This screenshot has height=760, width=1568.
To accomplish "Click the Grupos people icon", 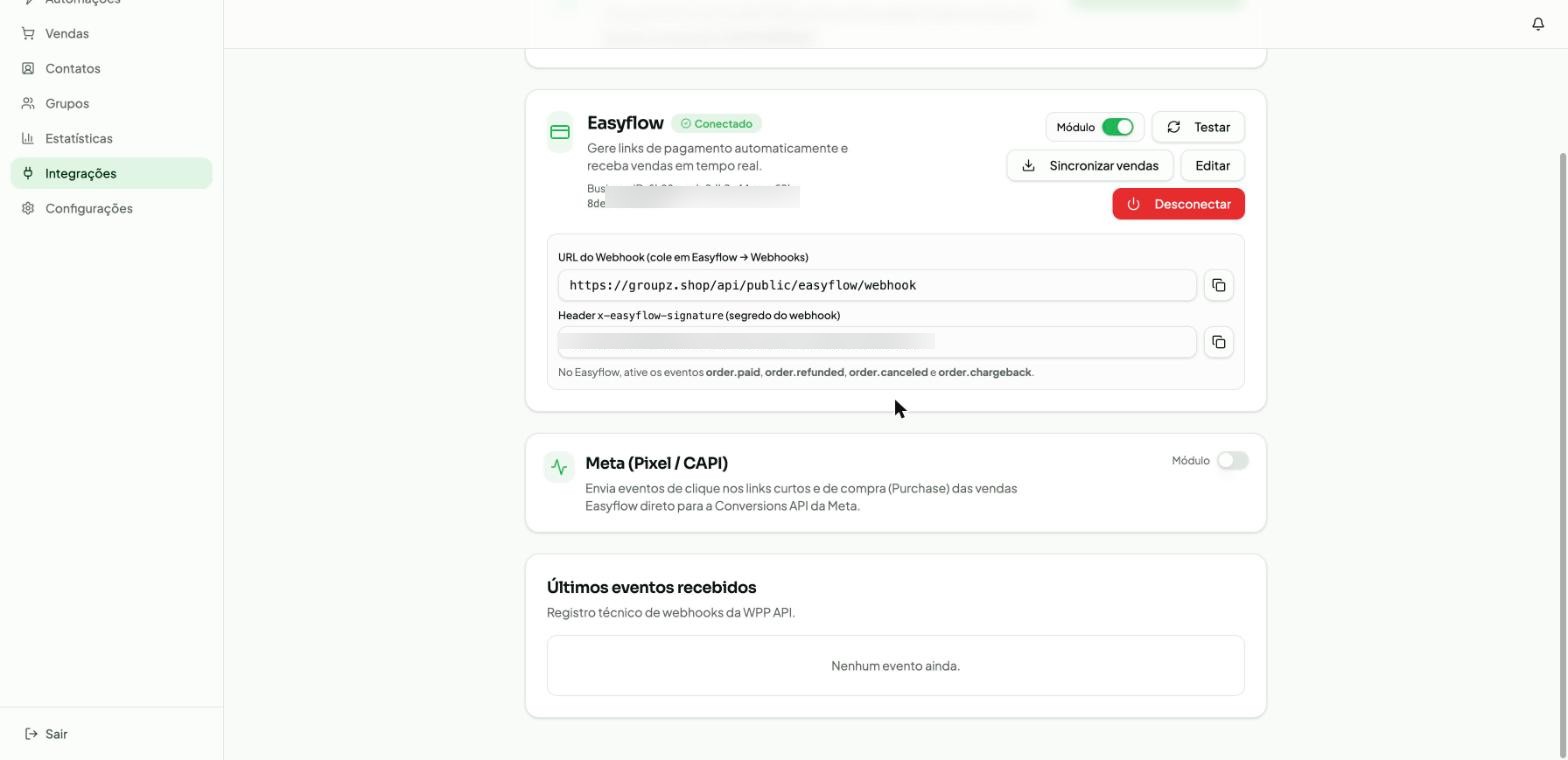I will click(x=28, y=104).
